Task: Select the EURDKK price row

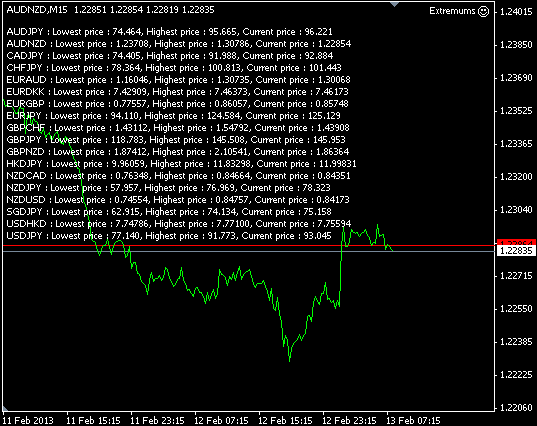Action: click(x=177, y=92)
